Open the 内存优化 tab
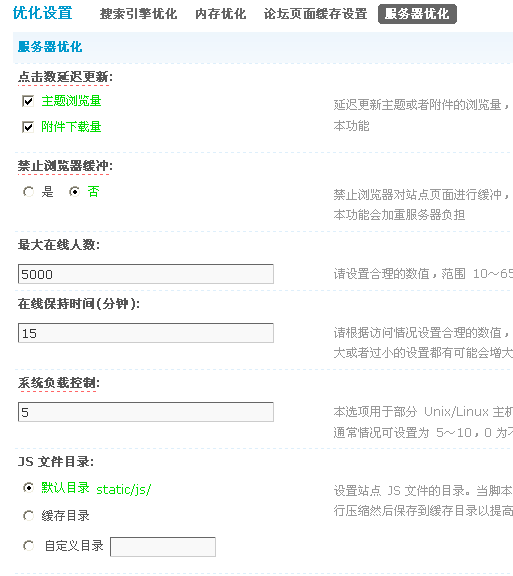Image resolution: width=513 pixels, height=576 pixels. [220, 14]
